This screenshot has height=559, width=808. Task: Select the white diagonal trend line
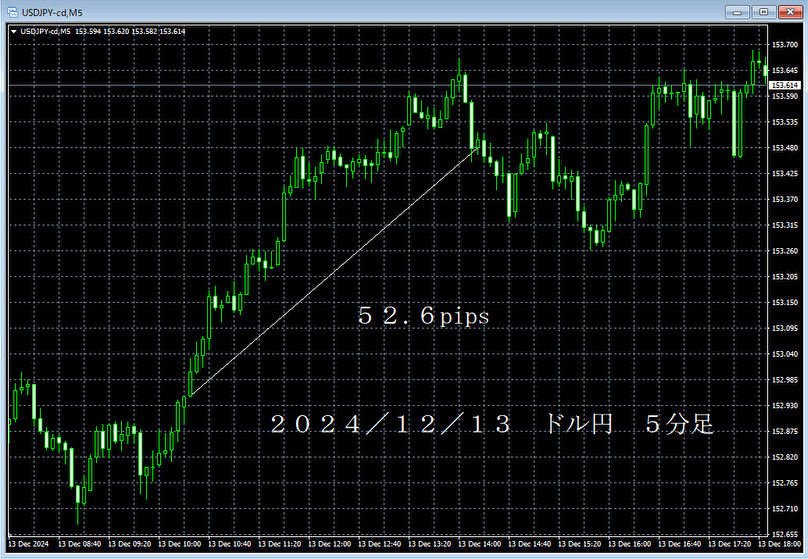coord(335,272)
